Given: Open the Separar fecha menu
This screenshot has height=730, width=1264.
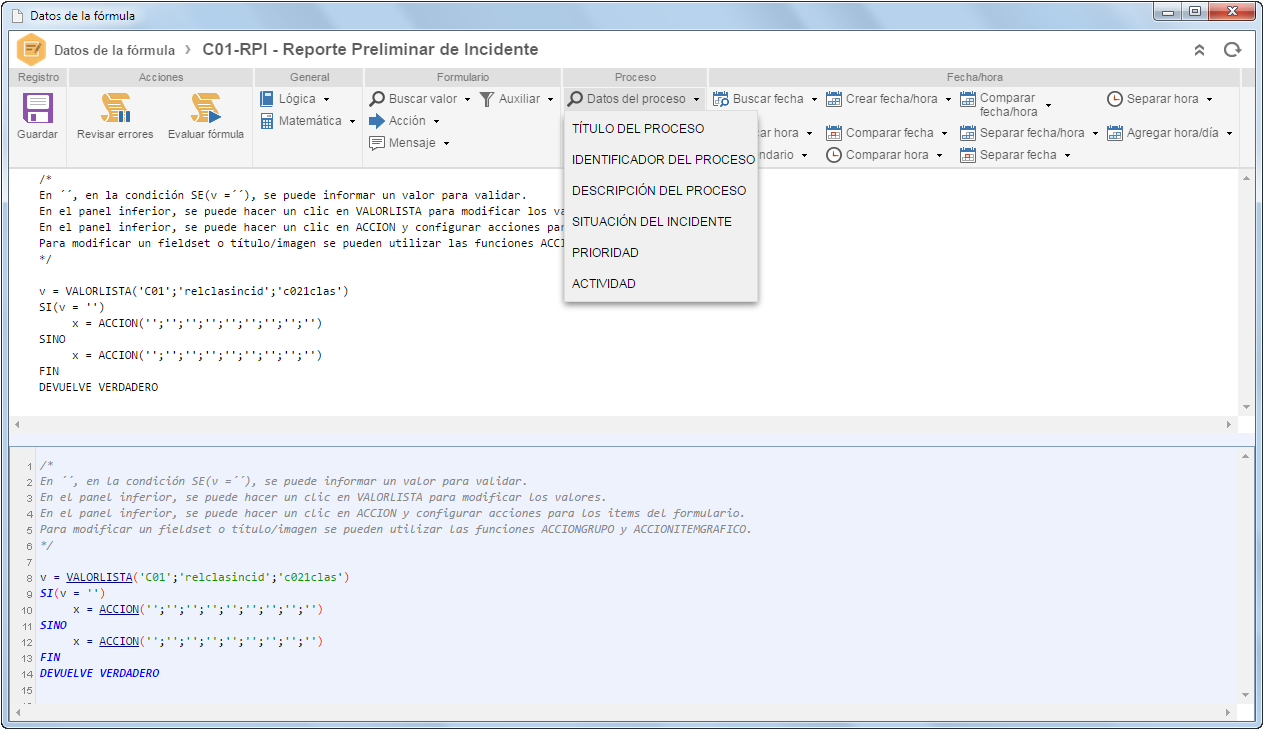Looking at the screenshot, I should click(x=1015, y=155).
